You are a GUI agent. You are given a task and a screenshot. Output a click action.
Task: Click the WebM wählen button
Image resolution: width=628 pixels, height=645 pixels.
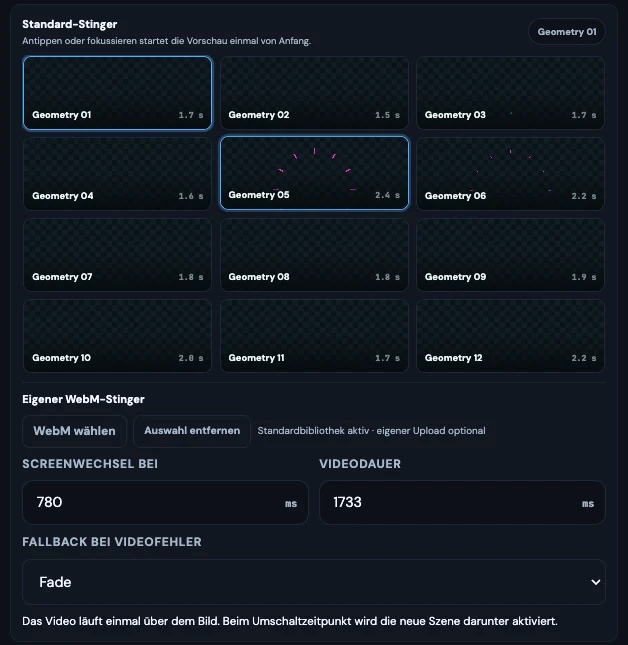[74, 431]
